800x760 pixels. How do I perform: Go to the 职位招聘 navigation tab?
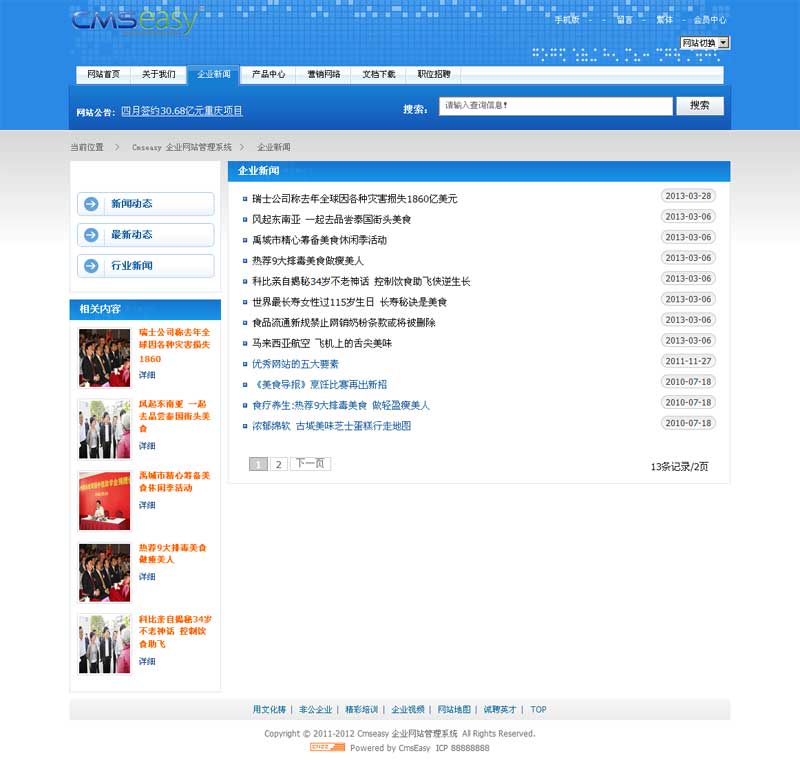pyautogui.click(x=433, y=75)
